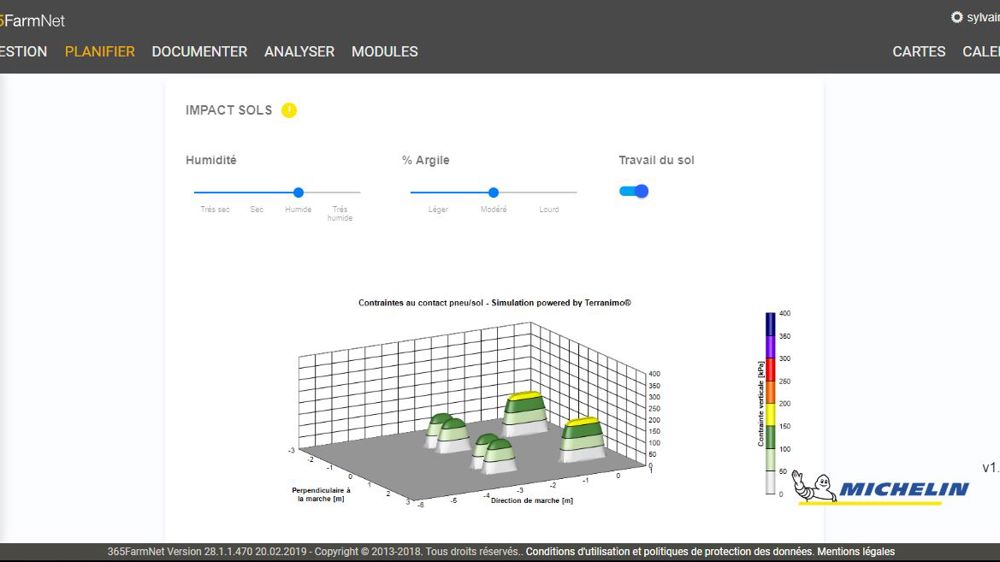Open the user settings gear icon
Screen dimensions: 1000x562
(x=957, y=18)
